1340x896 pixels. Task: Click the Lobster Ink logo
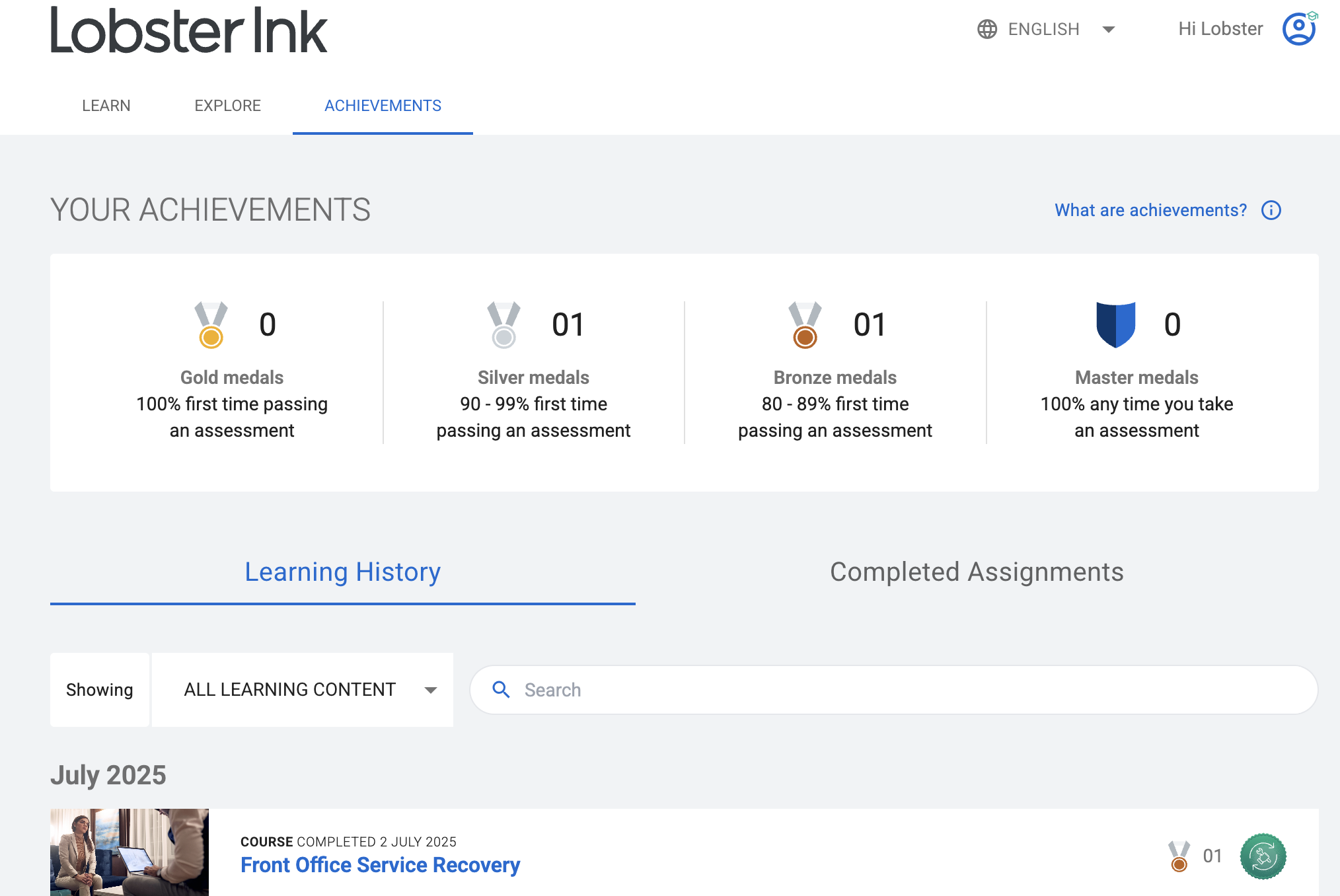(x=188, y=30)
